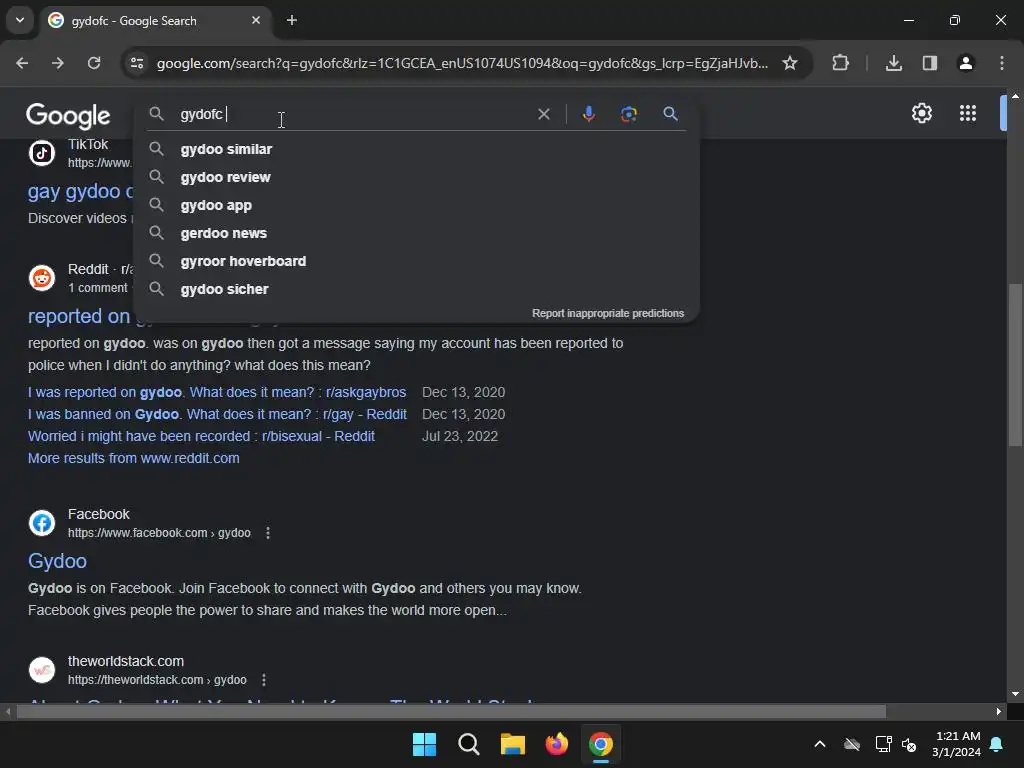This screenshot has width=1024, height=768.
Task: Choose suggestion 'gydoo sicher'
Action: tap(417, 289)
